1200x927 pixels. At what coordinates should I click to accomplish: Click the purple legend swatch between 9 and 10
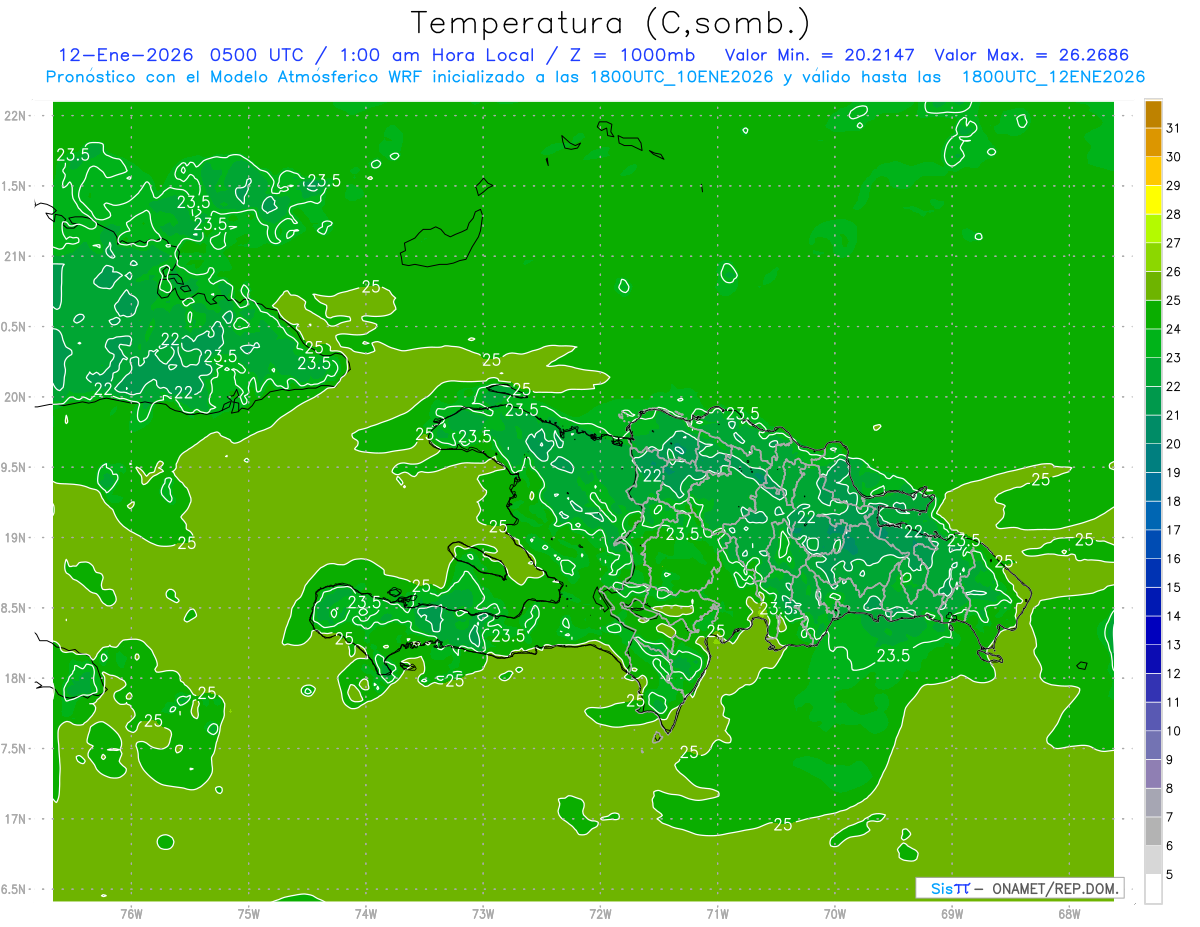coord(1153,745)
